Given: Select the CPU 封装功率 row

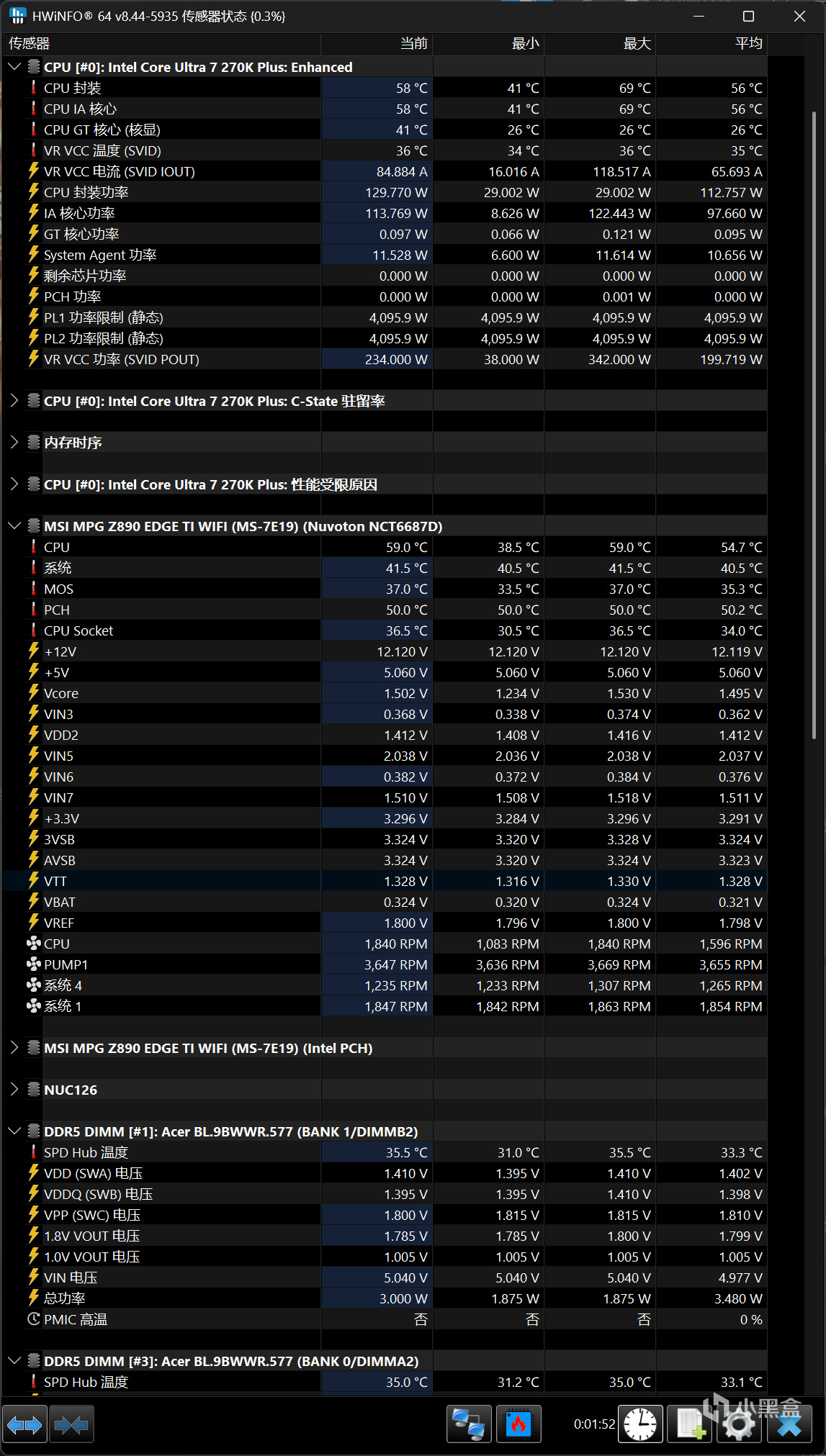Looking at the screenshot, I should pyautogui.click(x=385, y=192).
